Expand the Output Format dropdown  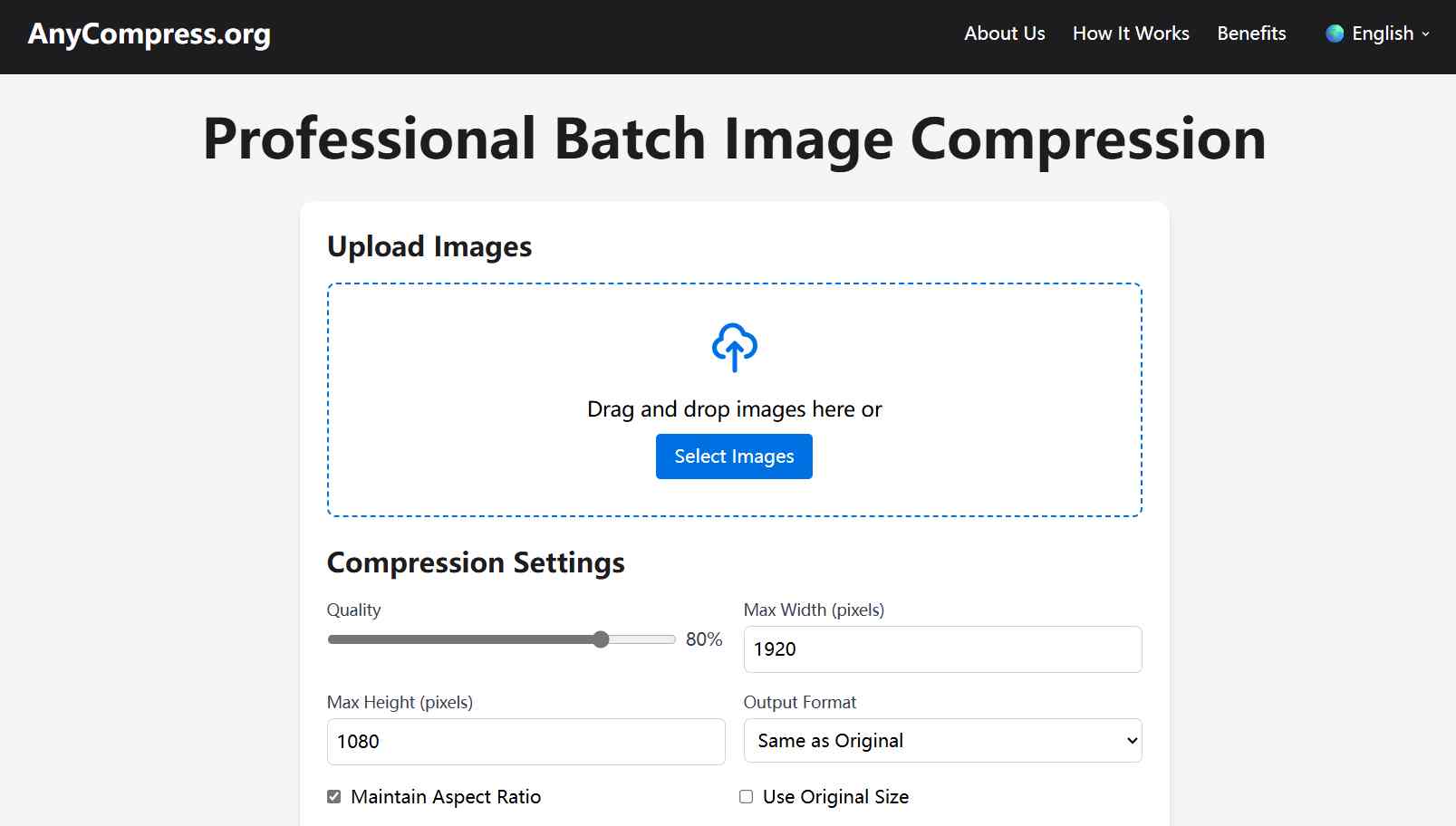(x=941, y=741)
